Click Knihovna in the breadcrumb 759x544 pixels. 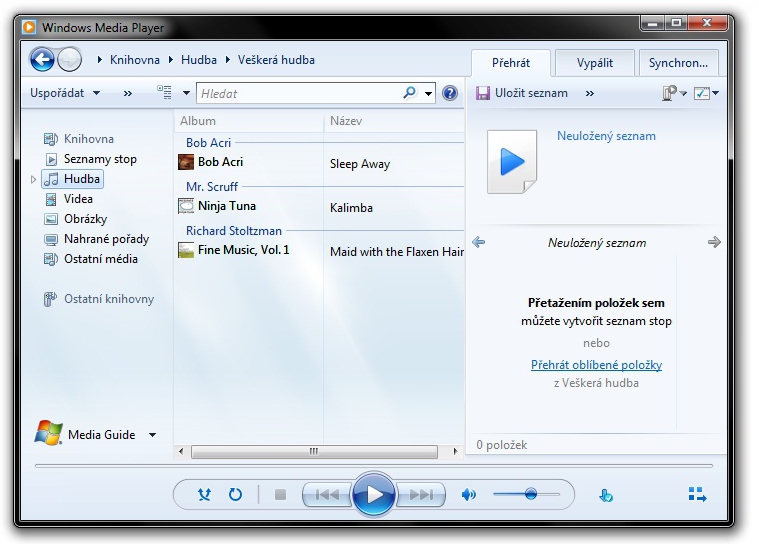coord(135,60)
